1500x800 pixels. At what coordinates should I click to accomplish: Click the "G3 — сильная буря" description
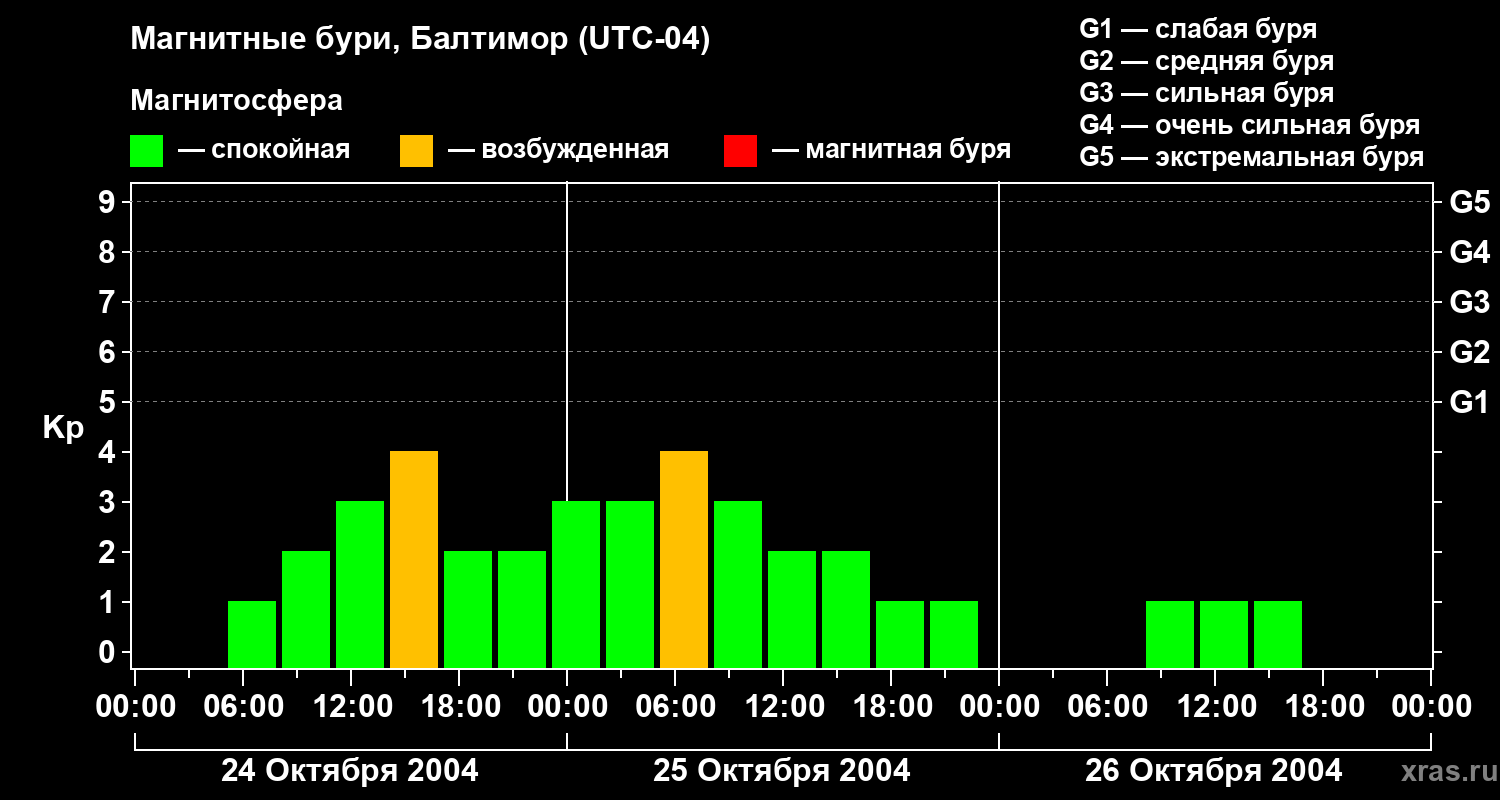tap(1207, 93)
